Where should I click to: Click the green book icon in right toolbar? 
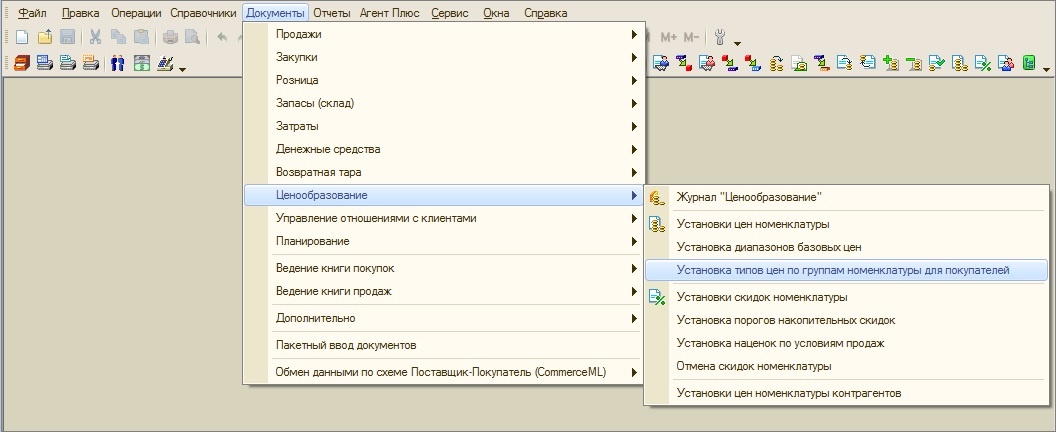tap(1028, 63)
